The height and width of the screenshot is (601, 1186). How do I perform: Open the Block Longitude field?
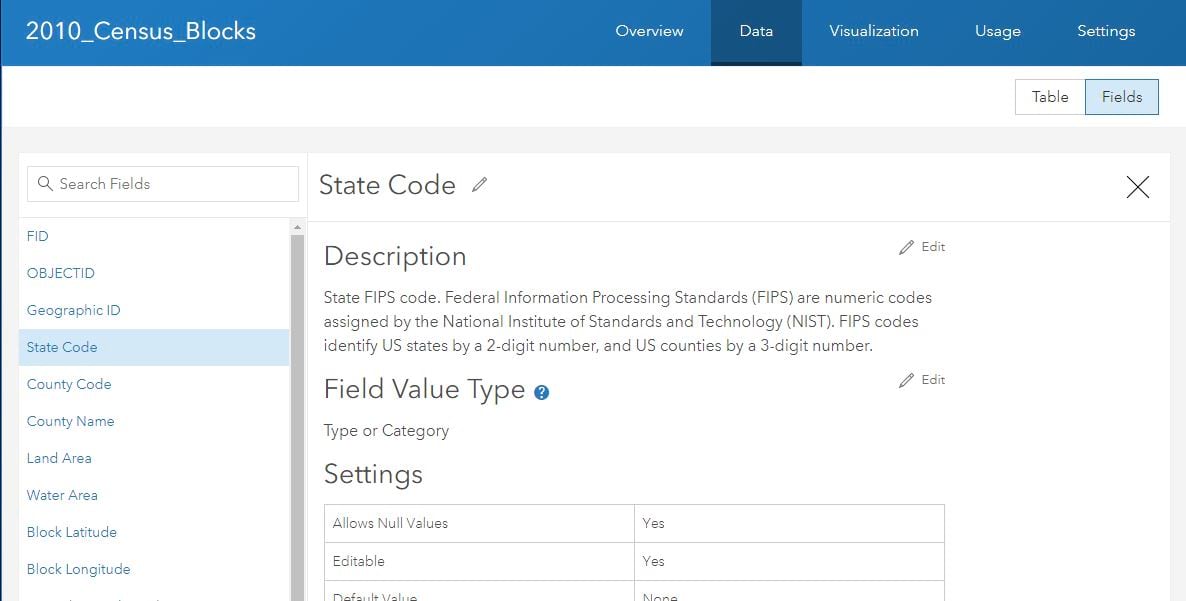tap(78, 569)
